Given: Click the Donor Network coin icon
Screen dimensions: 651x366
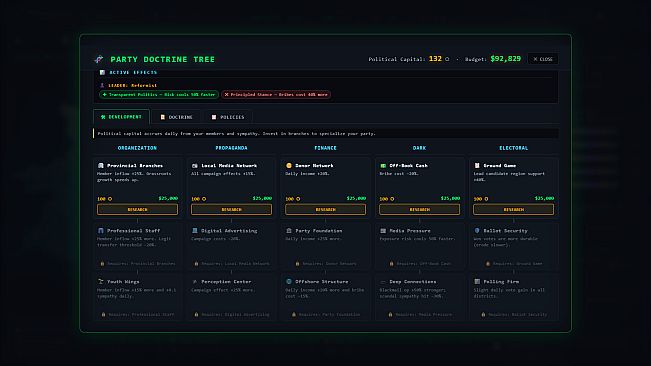Looking at the screenshot, I should [289, 166].
